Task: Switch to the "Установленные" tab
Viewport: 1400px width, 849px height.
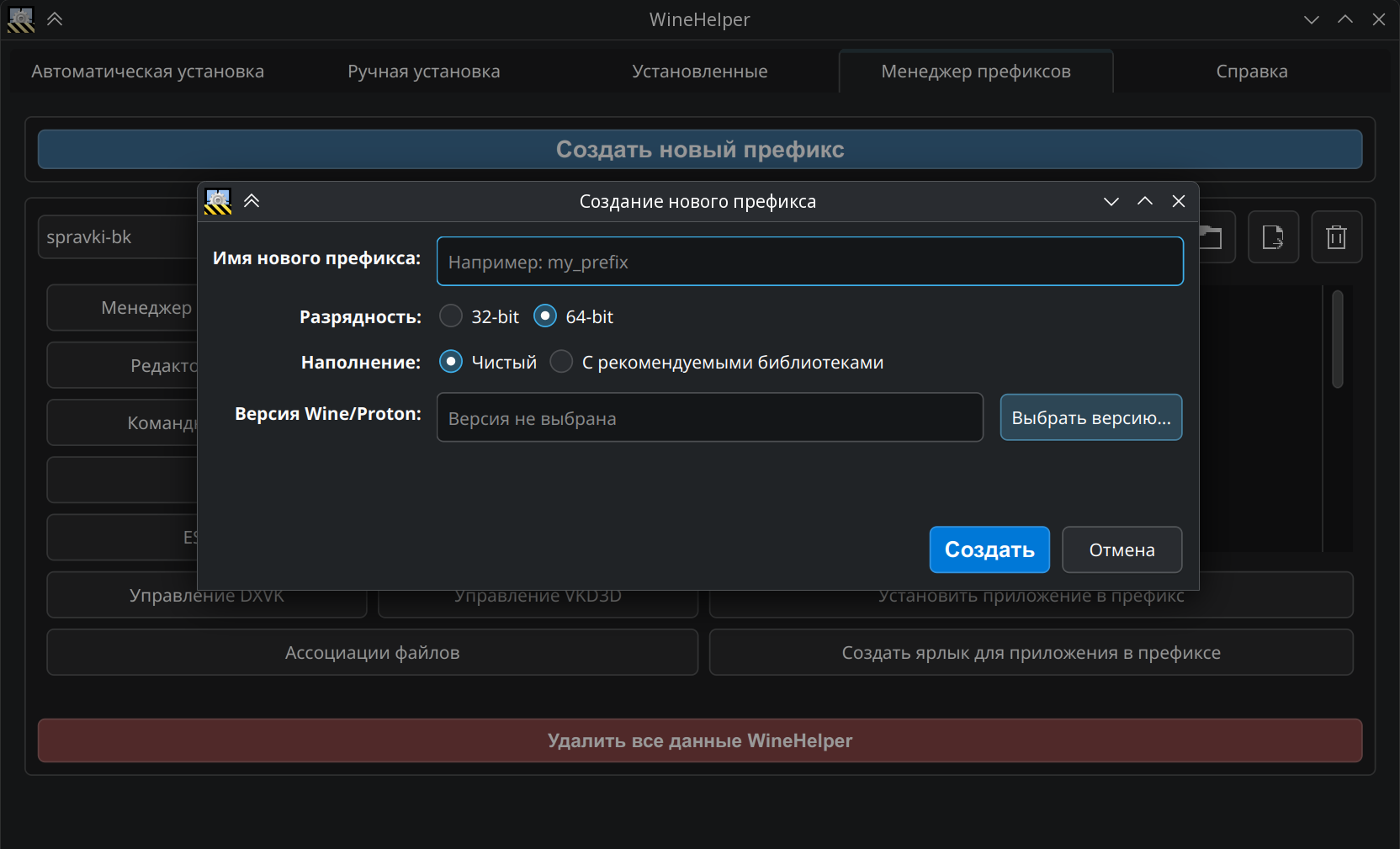Action: tap(699, 72)
